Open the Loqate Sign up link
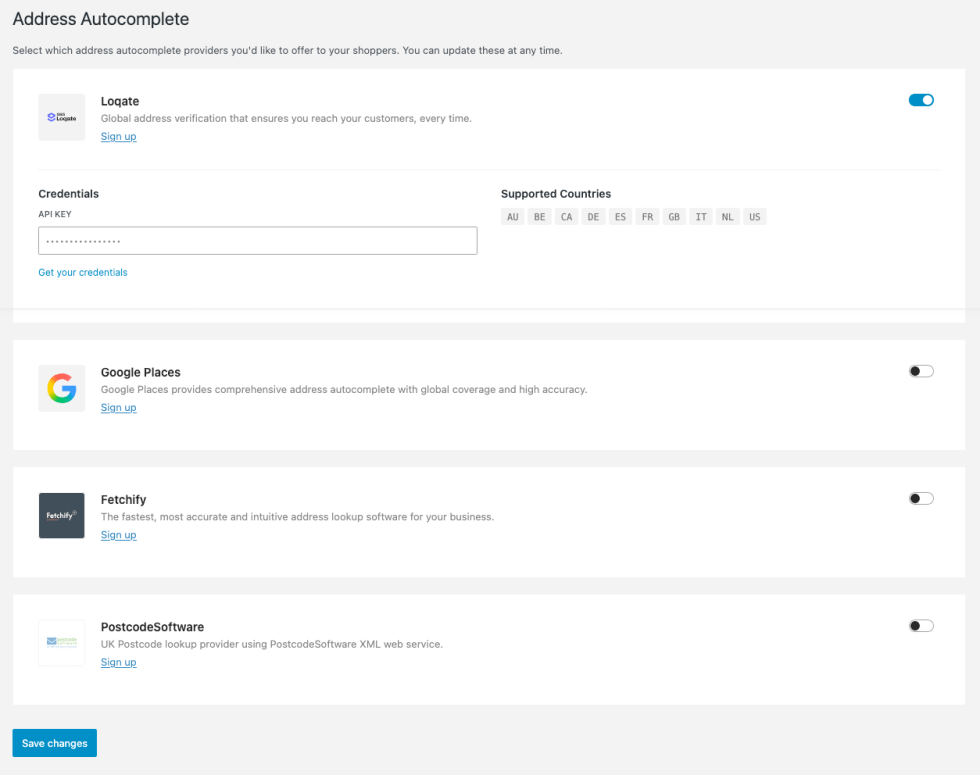Viewport: 980px width, 775px height. [x=118, y=137]
